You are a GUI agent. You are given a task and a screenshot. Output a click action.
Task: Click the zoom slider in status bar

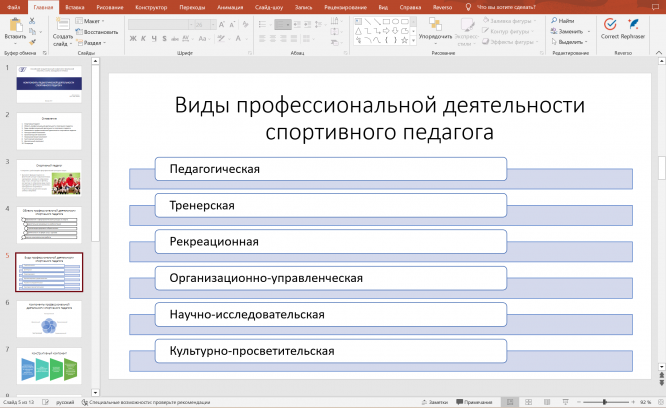603,401
